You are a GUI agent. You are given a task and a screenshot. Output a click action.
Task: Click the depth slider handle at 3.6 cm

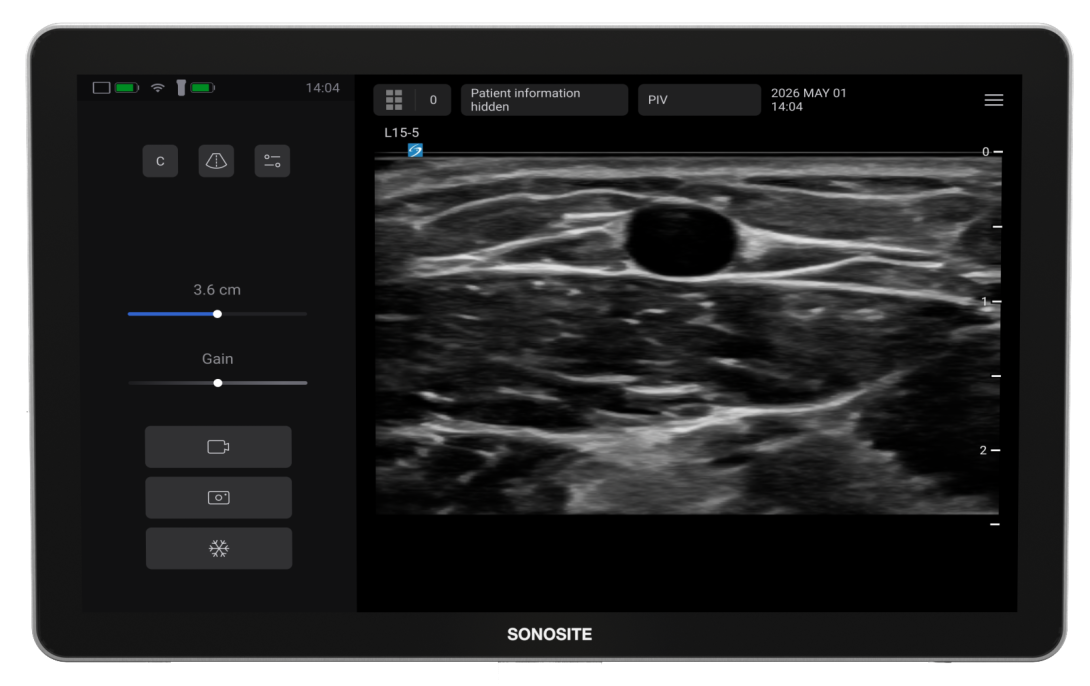pyautogui.click(x=218, y=314)
